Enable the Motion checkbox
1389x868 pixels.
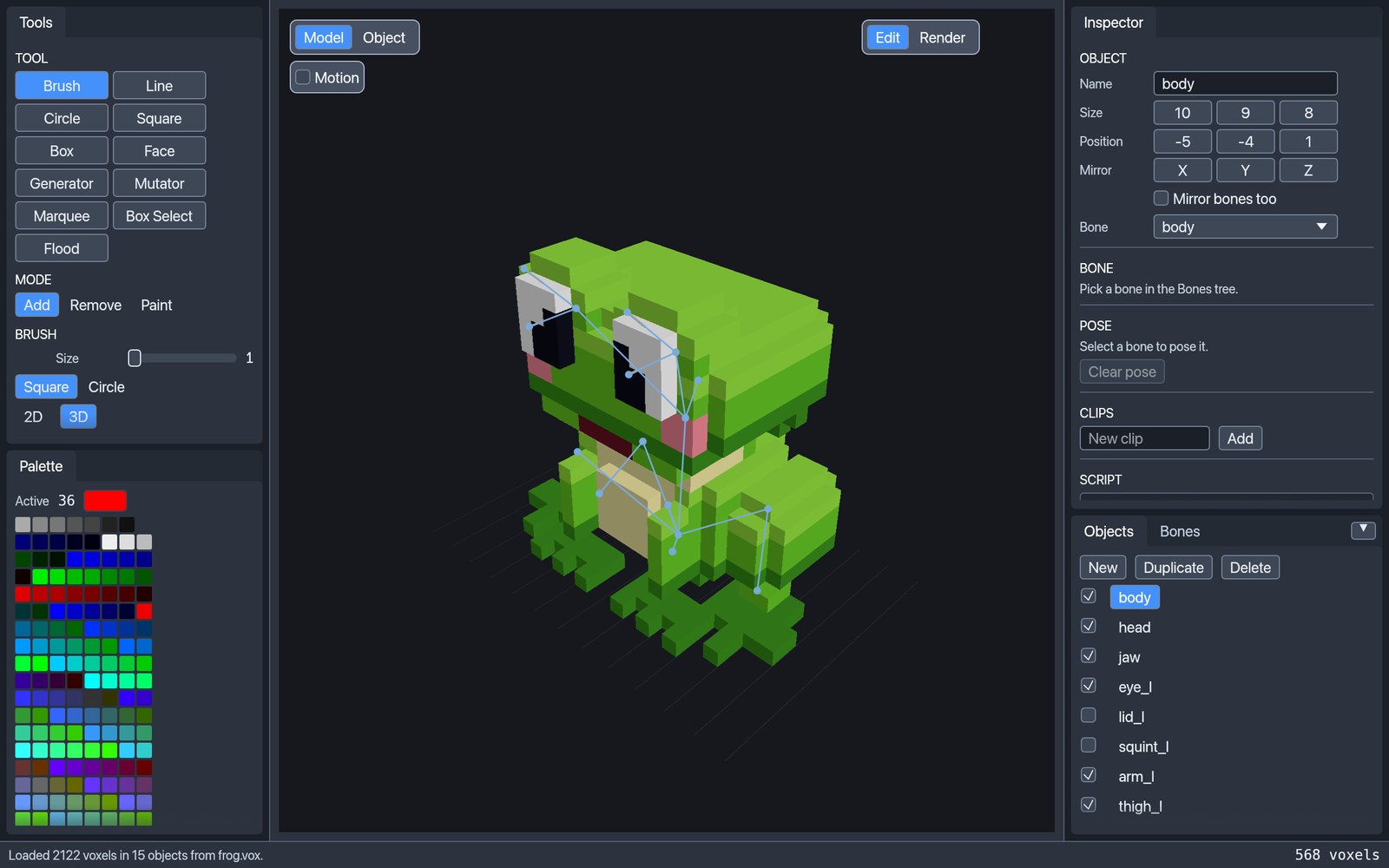coord(303,77)
